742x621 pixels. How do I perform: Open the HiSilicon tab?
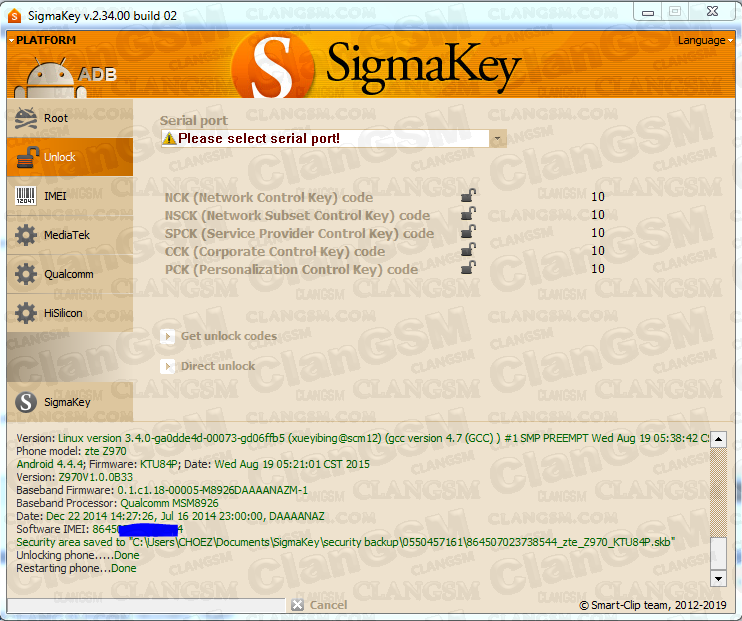(x=70, y=313)
